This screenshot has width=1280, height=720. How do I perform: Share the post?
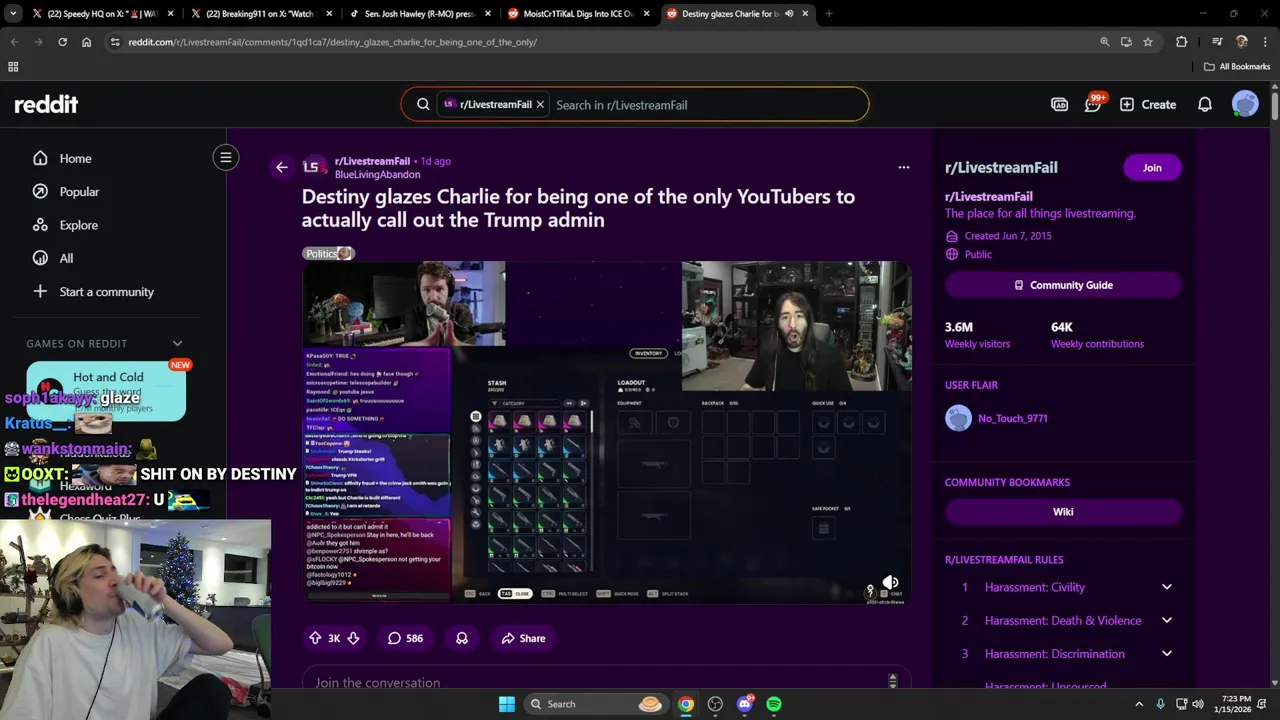point(523,638)
